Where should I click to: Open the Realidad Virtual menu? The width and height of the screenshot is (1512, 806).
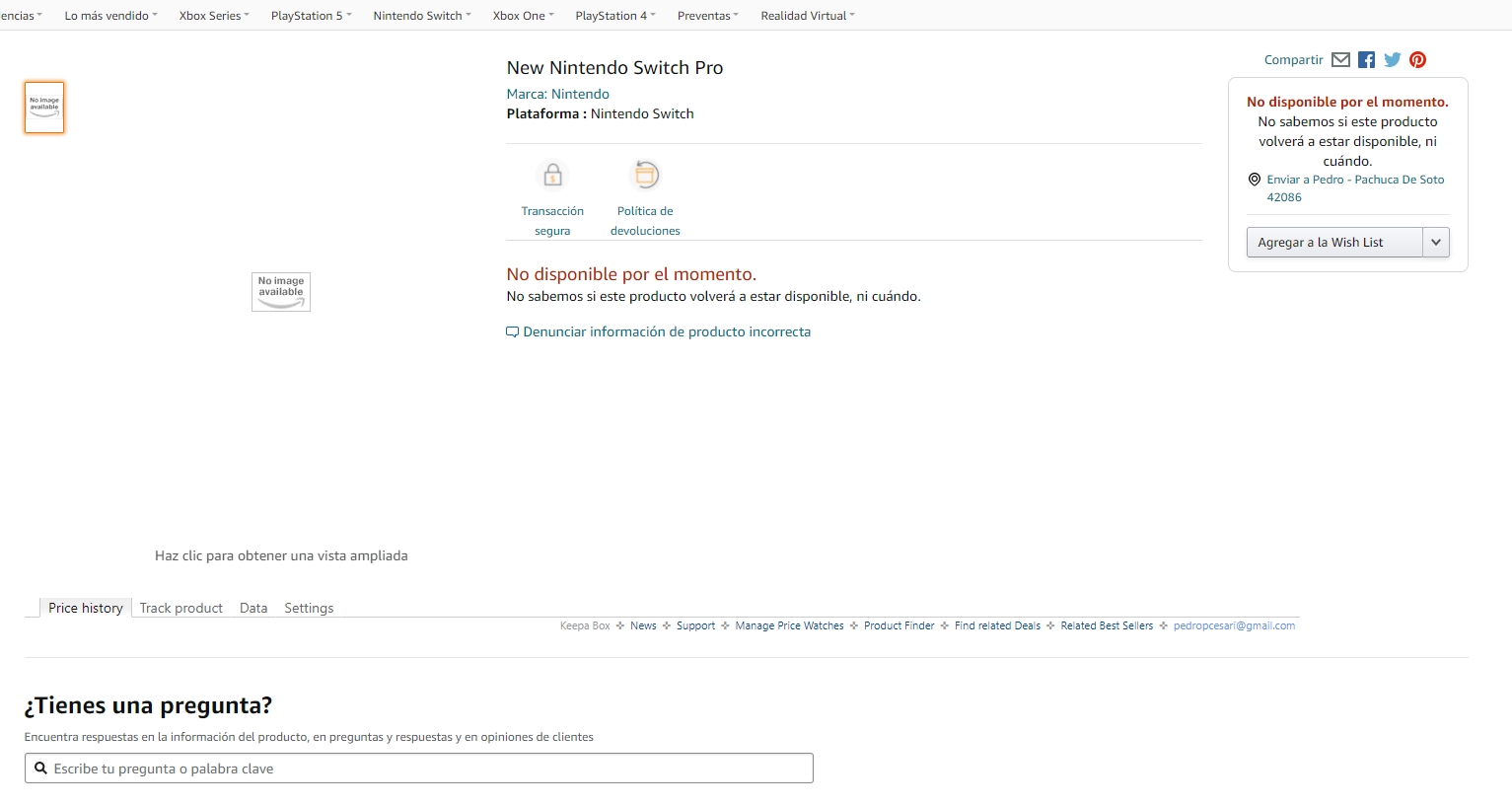point(808,16)
